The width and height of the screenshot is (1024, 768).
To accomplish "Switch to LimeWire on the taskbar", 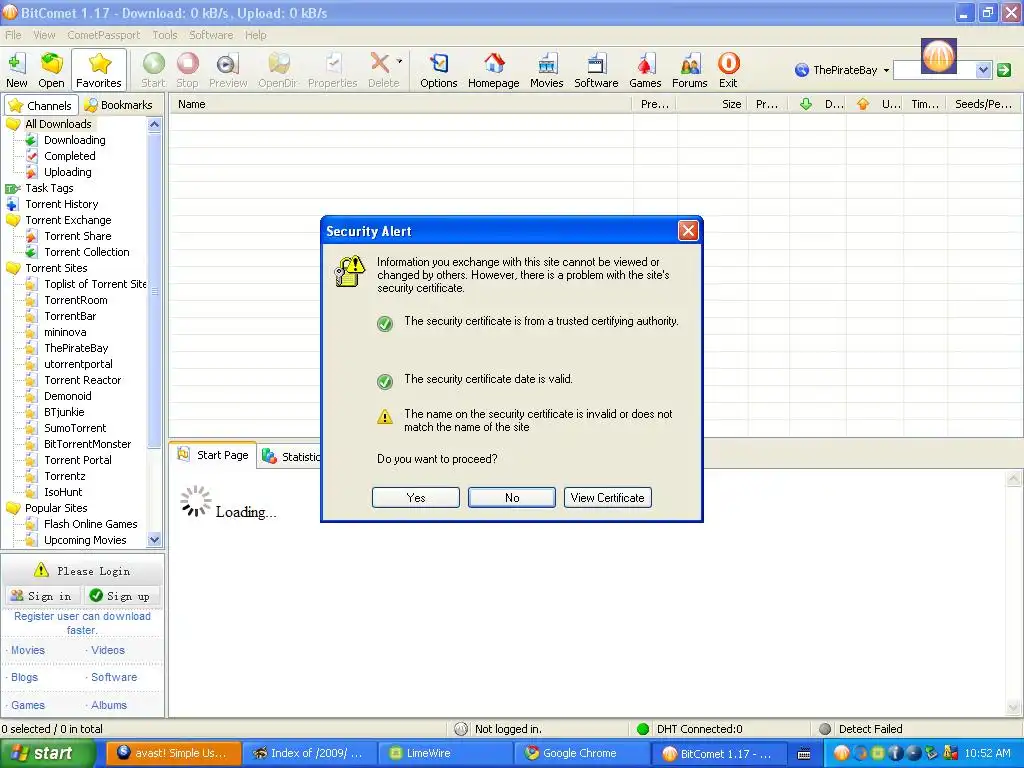I will [x=445, y=754].
